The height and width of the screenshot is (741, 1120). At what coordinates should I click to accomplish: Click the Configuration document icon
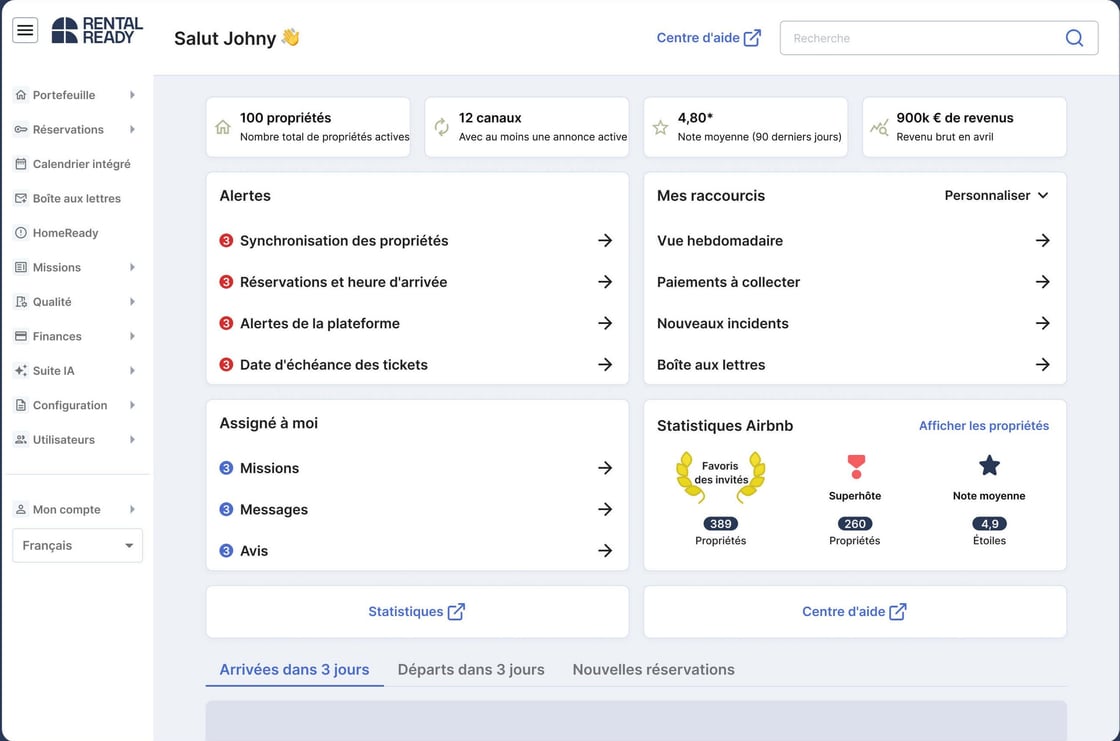(x=21, y=405)
